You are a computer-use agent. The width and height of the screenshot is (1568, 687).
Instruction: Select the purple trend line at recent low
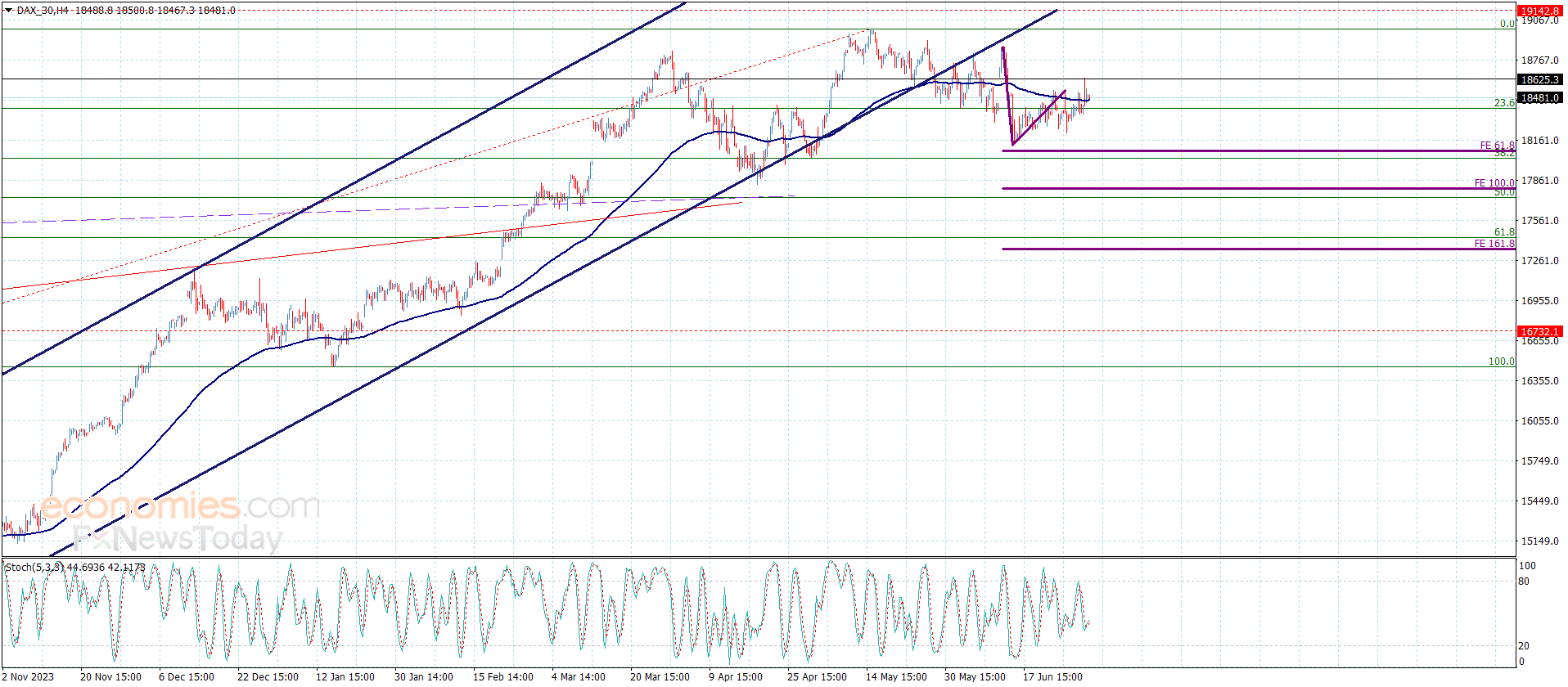[1038, 119]
